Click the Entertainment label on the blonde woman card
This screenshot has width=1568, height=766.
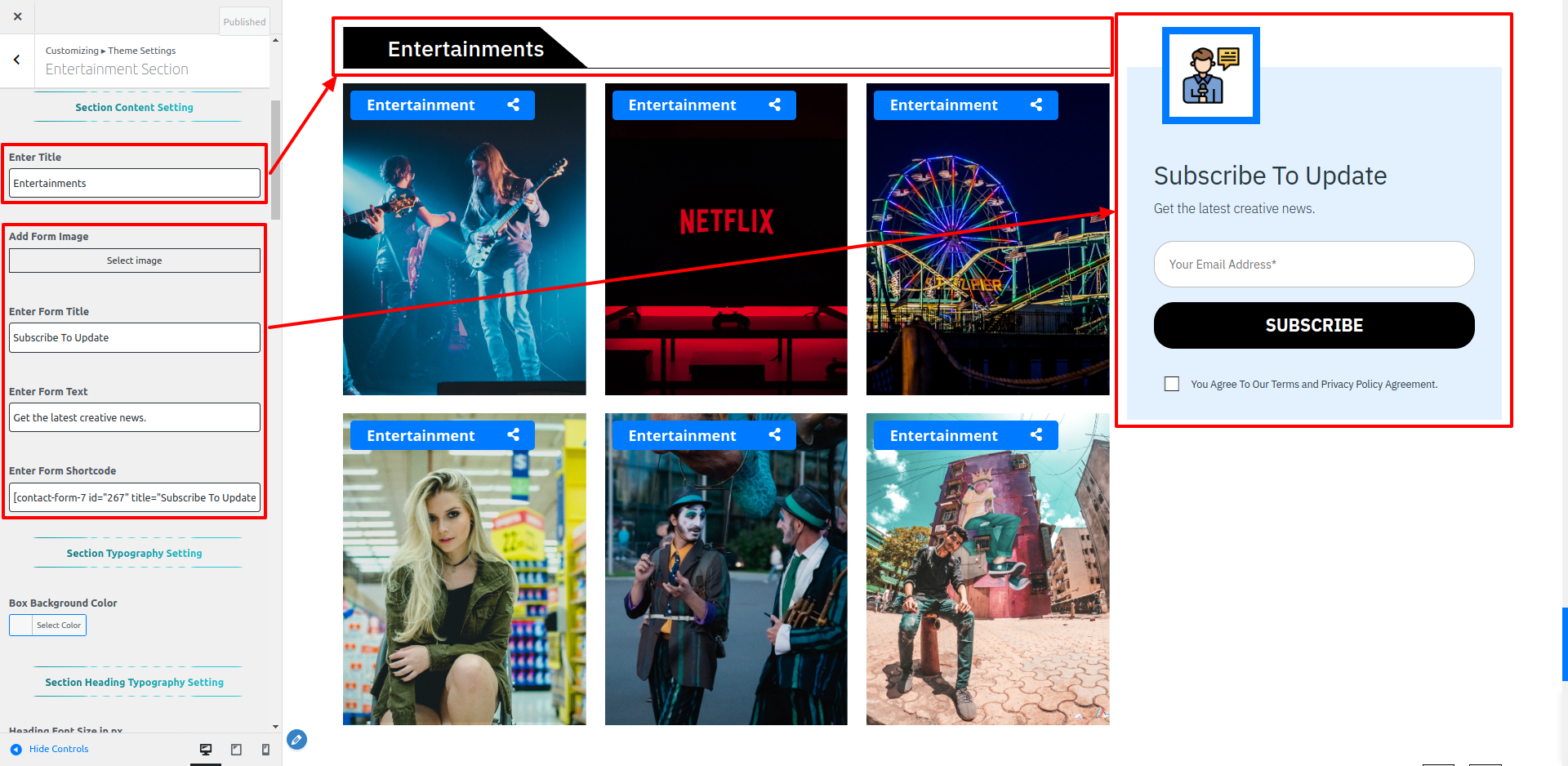(x=421, y=436)
